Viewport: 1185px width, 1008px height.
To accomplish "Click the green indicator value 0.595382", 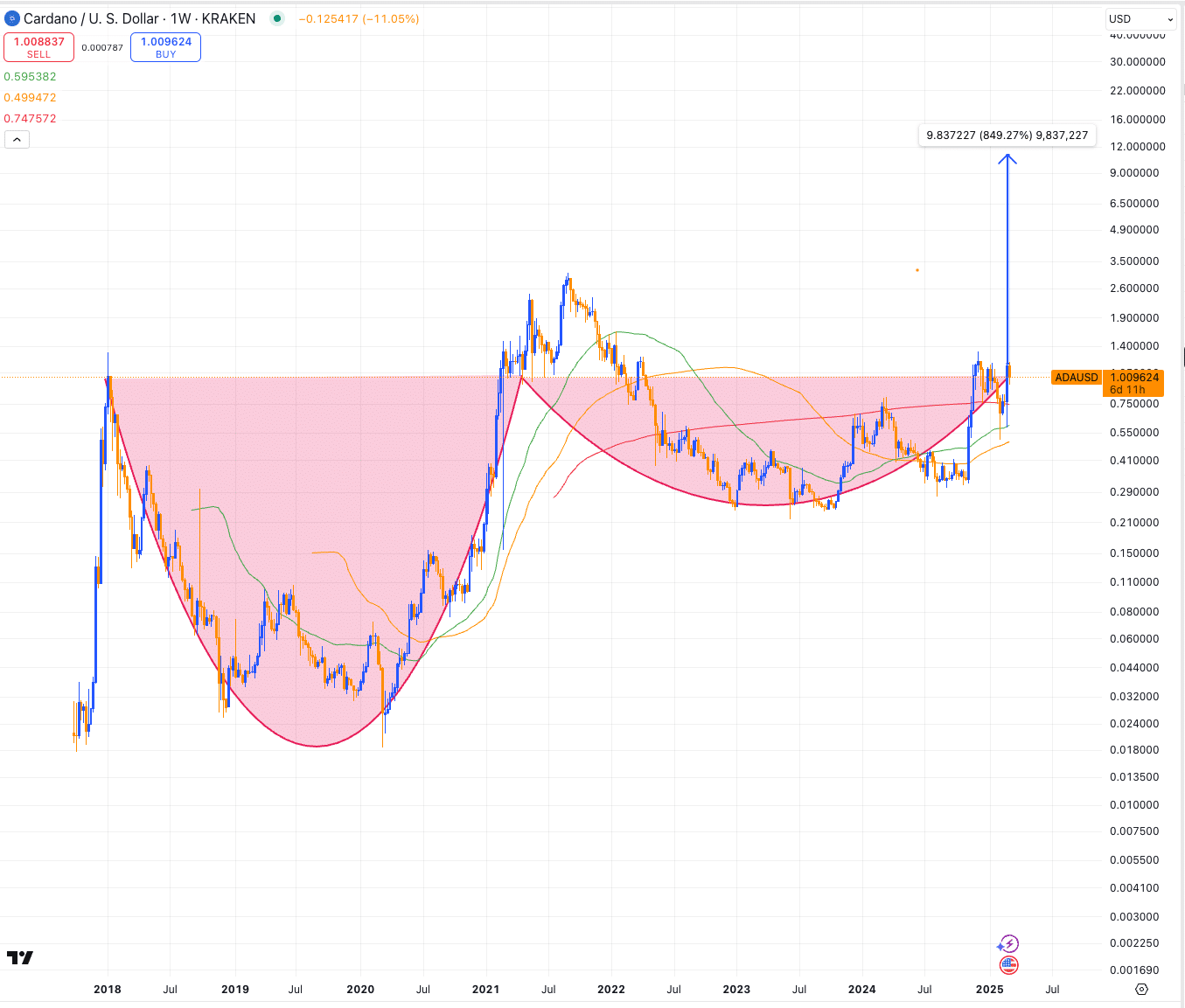I will (x=30, y=77).
